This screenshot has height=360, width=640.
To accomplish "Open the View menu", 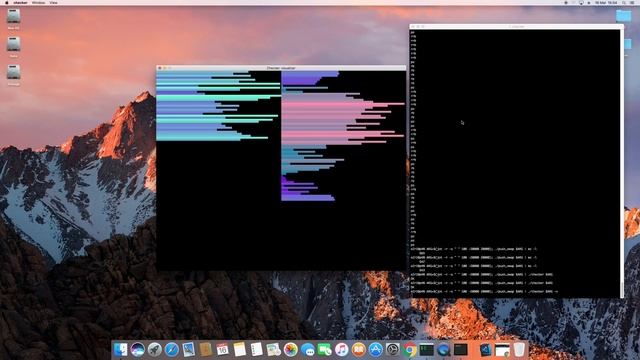I will [x=53, y=2].
